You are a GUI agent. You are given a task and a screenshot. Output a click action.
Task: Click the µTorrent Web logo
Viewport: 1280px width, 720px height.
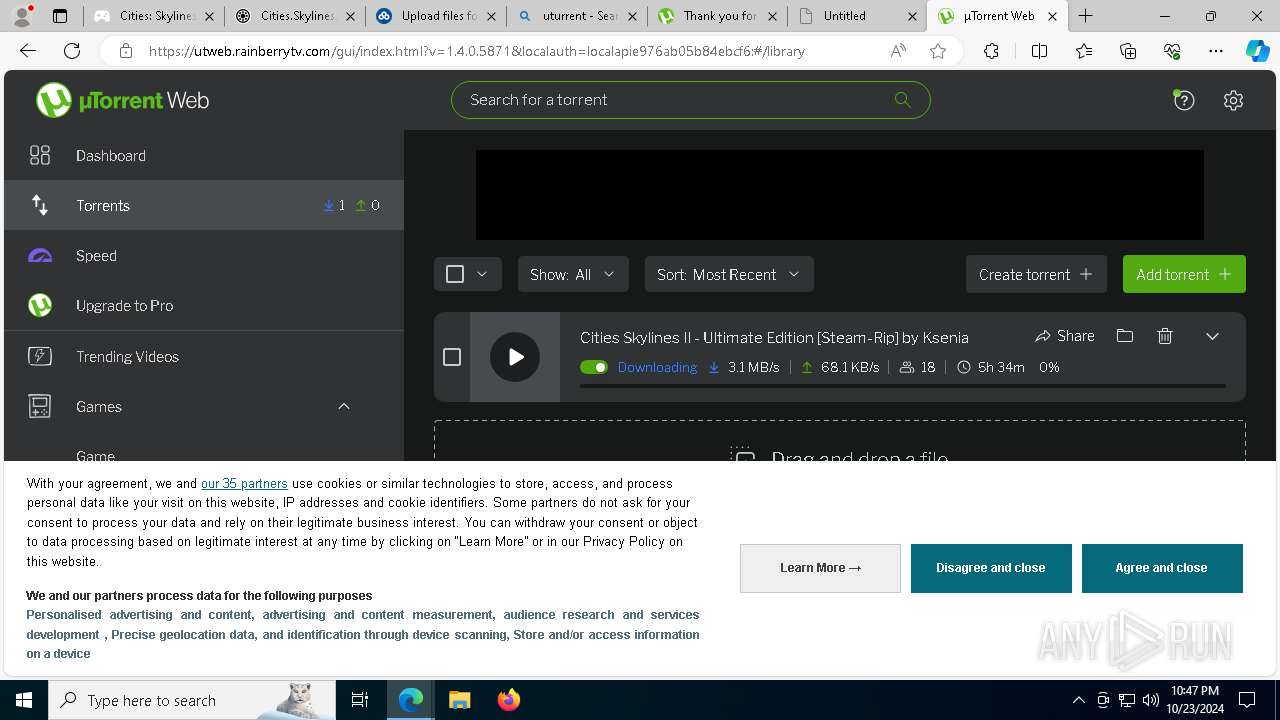tap(122, 100)
